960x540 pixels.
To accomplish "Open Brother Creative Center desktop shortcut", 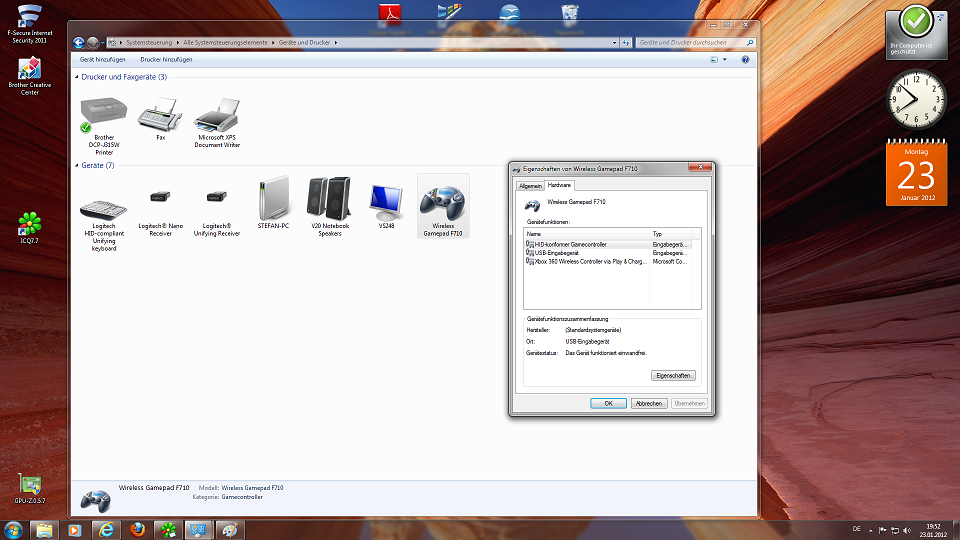I will click(x=29, y=77).
